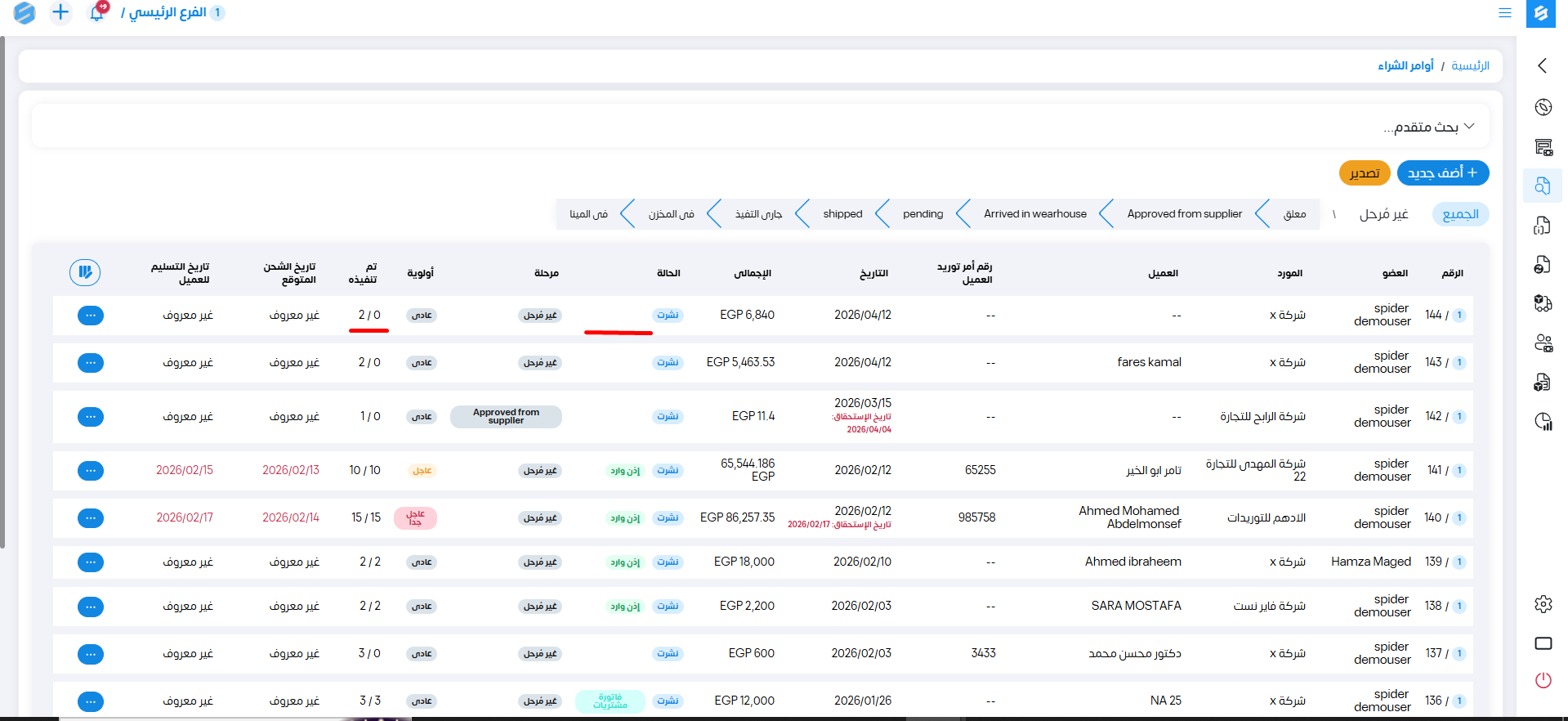Click the fullscreen rectangle icon in sidebar
This screenshot has width=1568, height=721.
[x=1543, y=643]
